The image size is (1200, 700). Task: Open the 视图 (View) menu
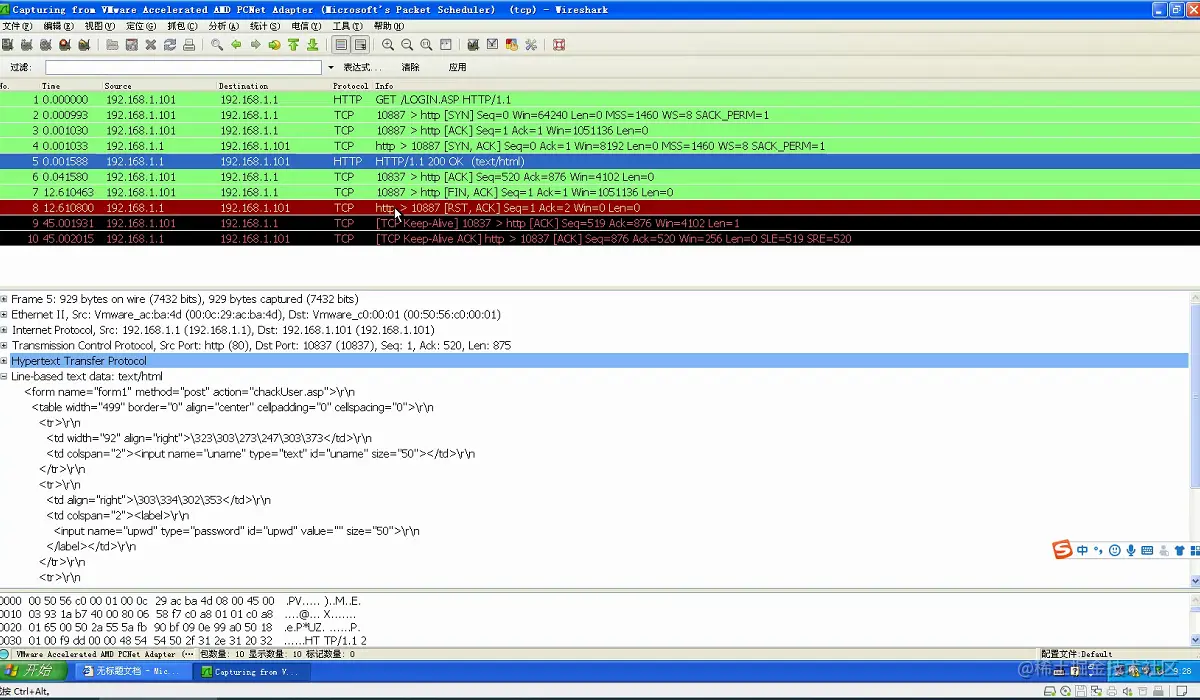tap(100, 26)
